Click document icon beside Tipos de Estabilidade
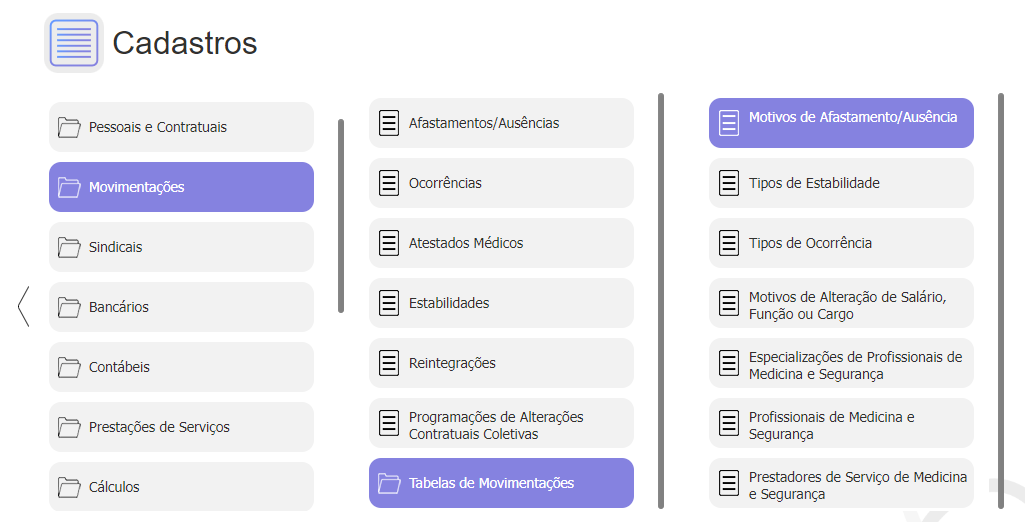Screen dimensions: 1025x522 [x=729, y=183]
